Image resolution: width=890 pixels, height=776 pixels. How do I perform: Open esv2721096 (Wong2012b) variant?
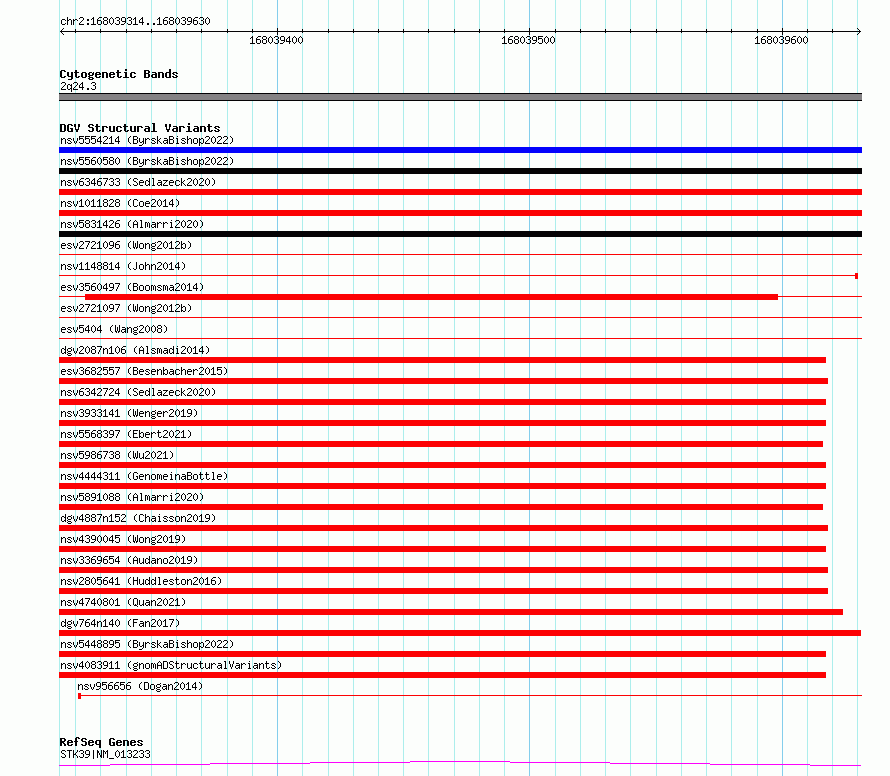(x=126, y=245)
